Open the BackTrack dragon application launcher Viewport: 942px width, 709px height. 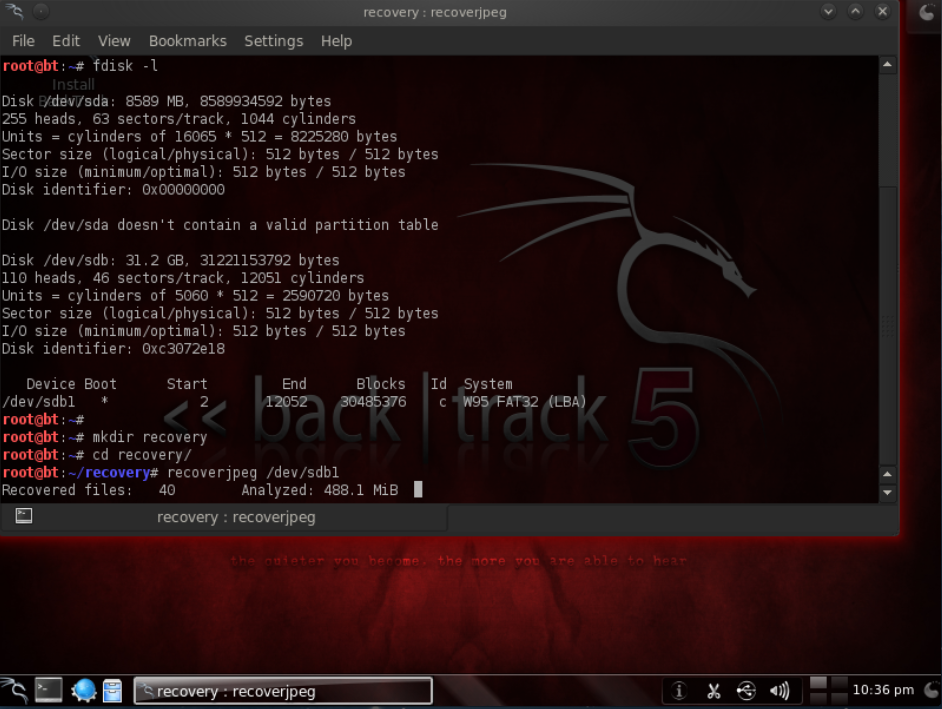click(13, 690)
